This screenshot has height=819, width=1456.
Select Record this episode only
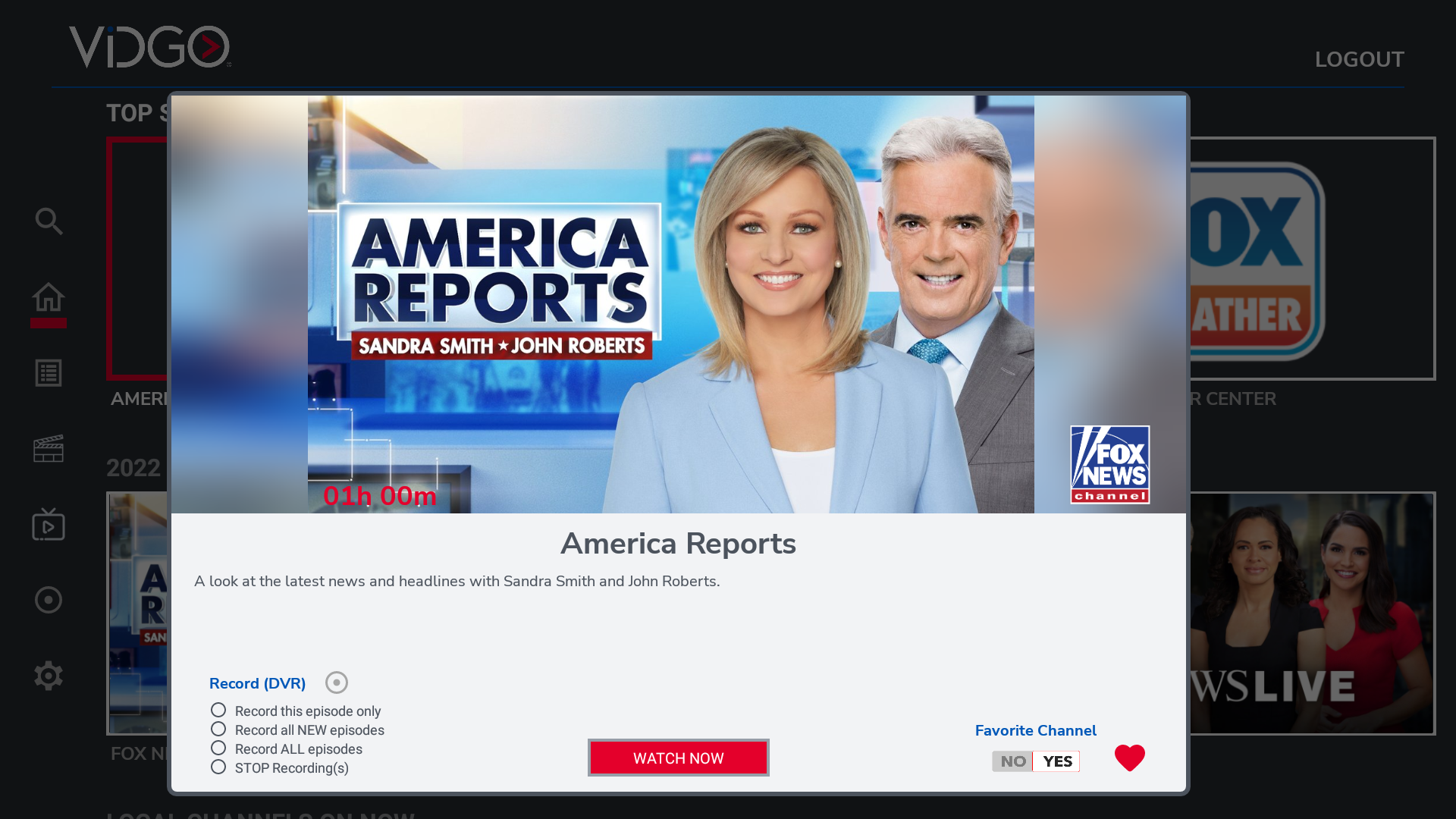(x=218, y=710)
